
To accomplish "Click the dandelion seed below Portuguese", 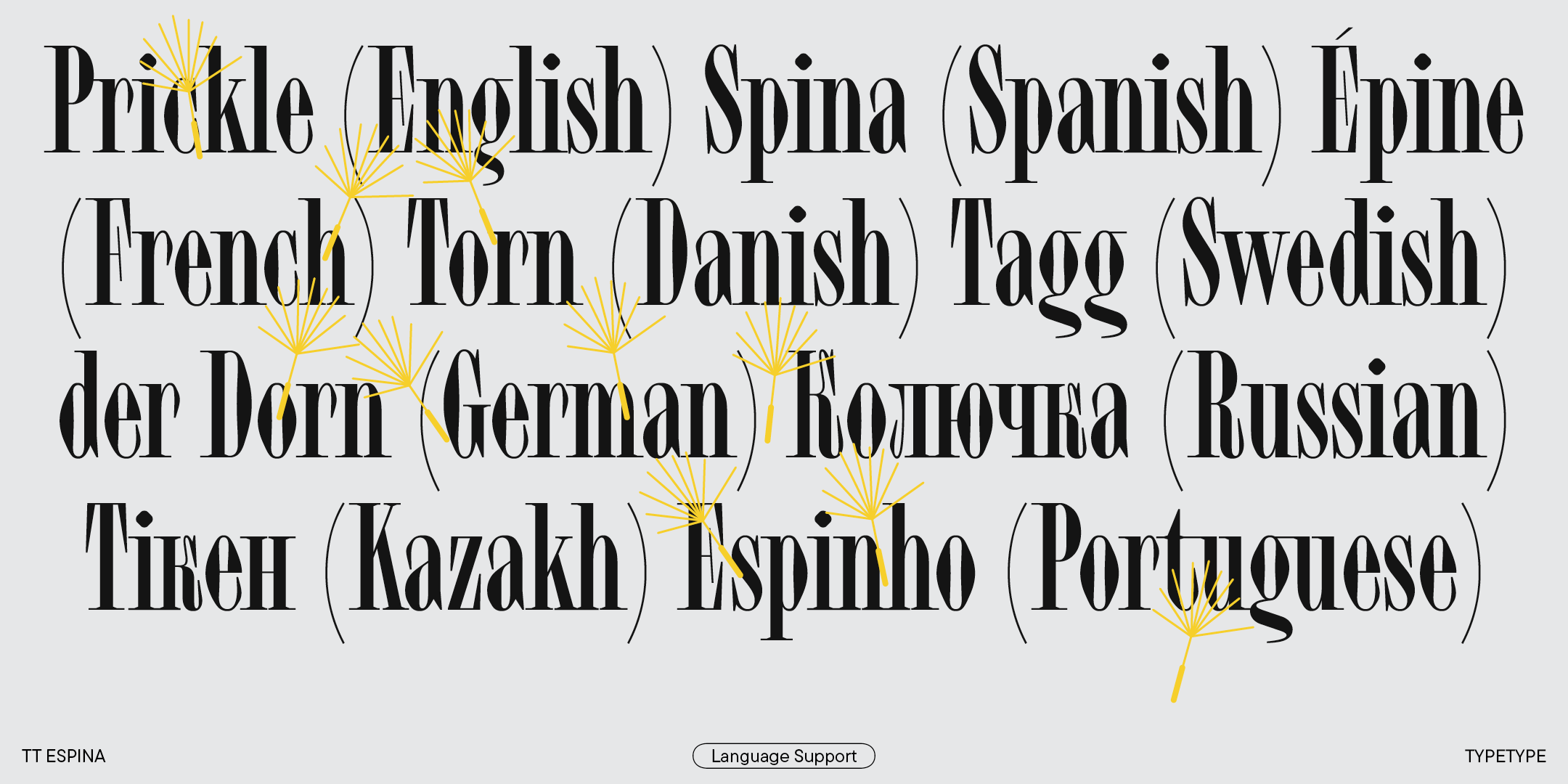I will pyautogui.click(x=1191, y=634).
